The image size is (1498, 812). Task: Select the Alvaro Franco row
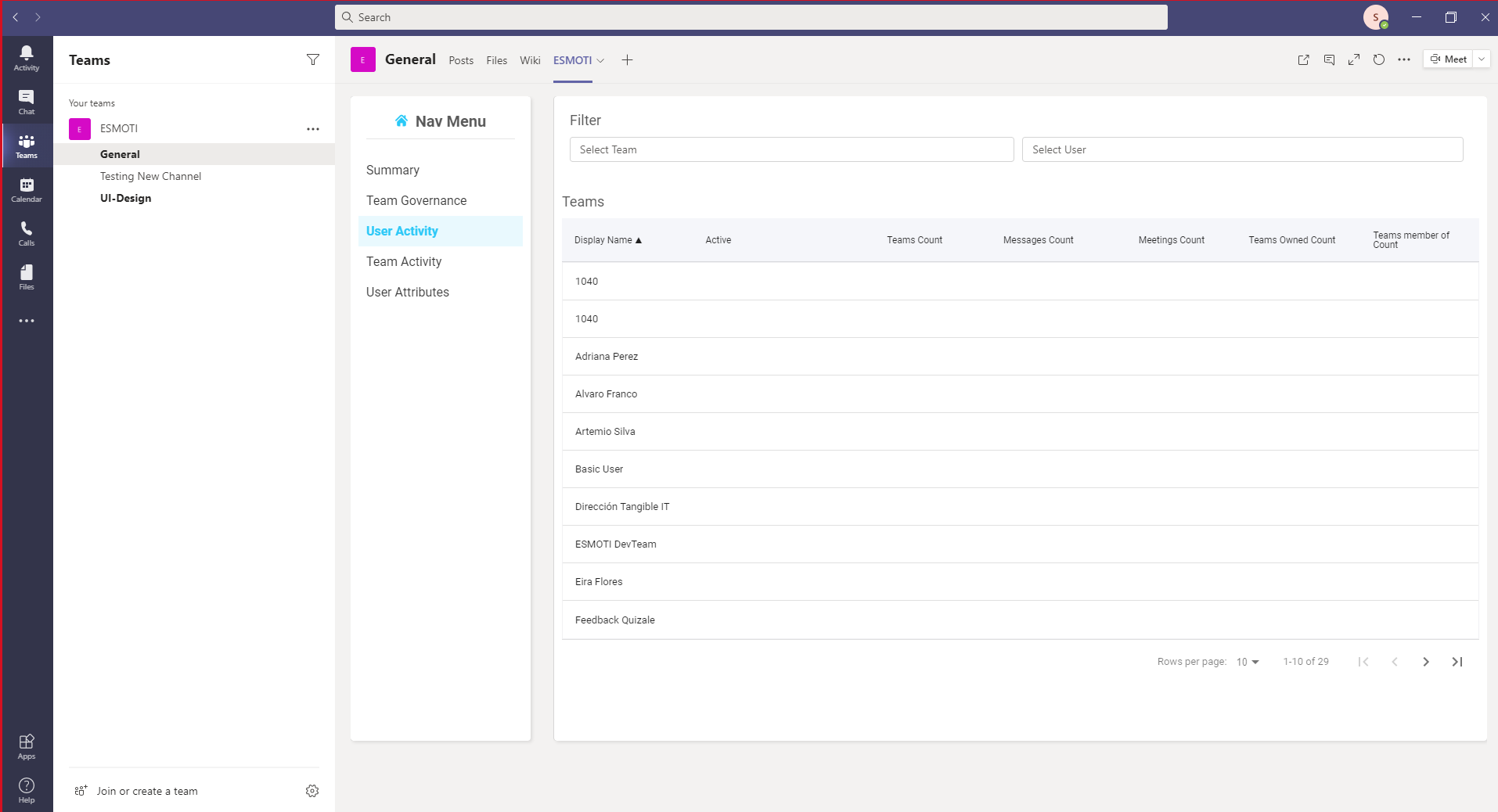(x=1021, y=394)
